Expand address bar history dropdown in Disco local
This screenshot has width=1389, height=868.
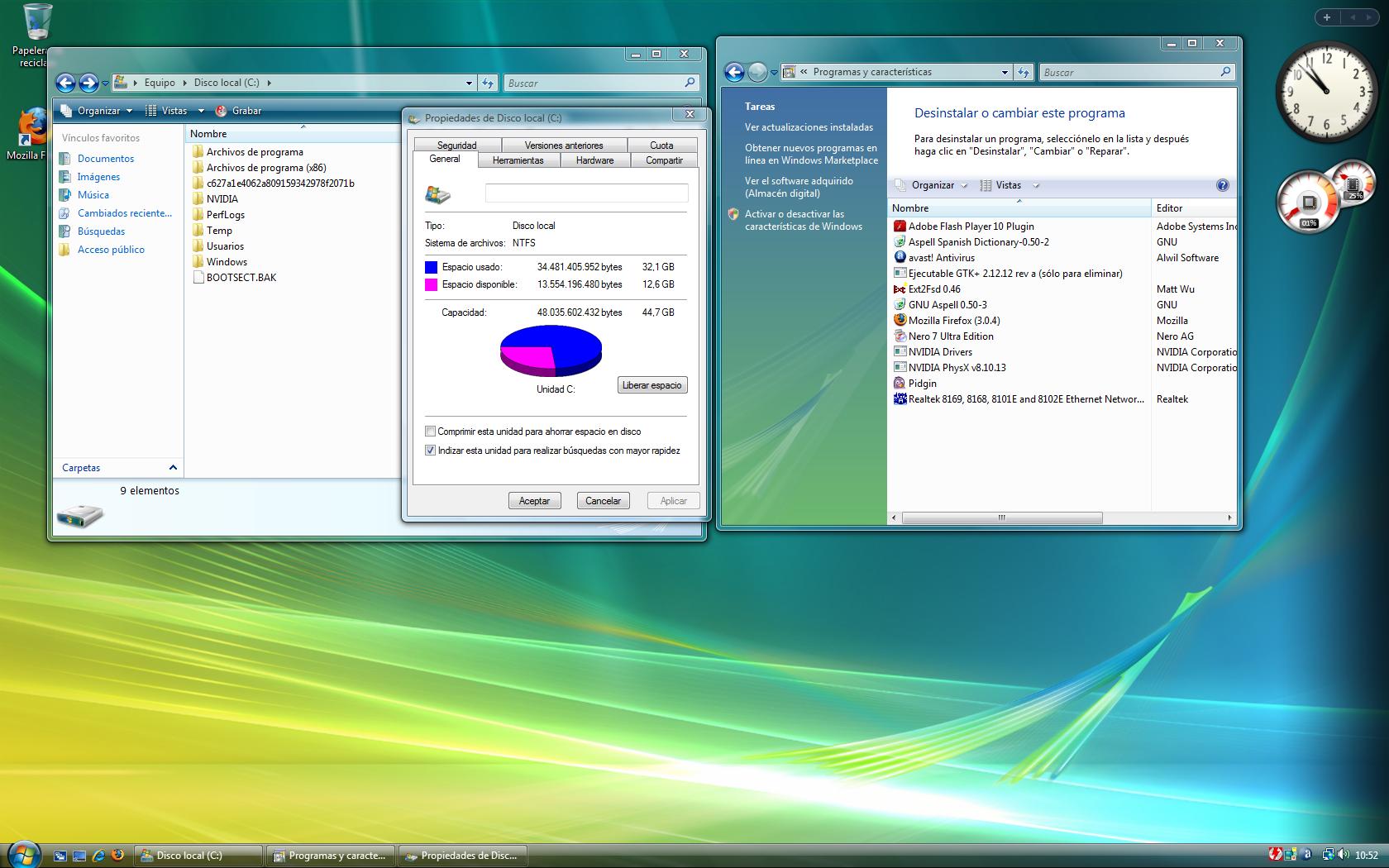(x=469, y=83)
